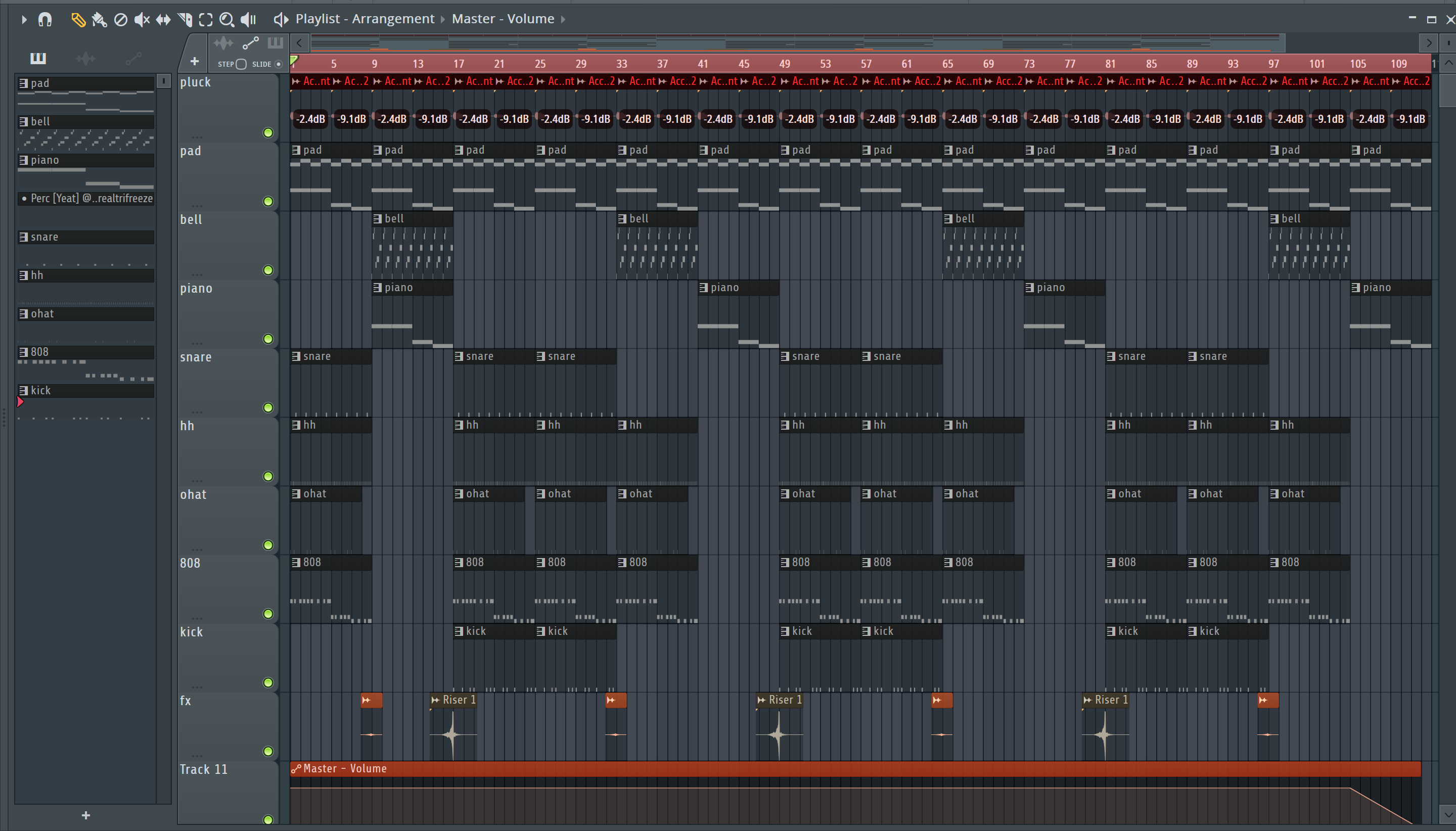Select the Zoom magnifier tool

(x=226, y=20)
